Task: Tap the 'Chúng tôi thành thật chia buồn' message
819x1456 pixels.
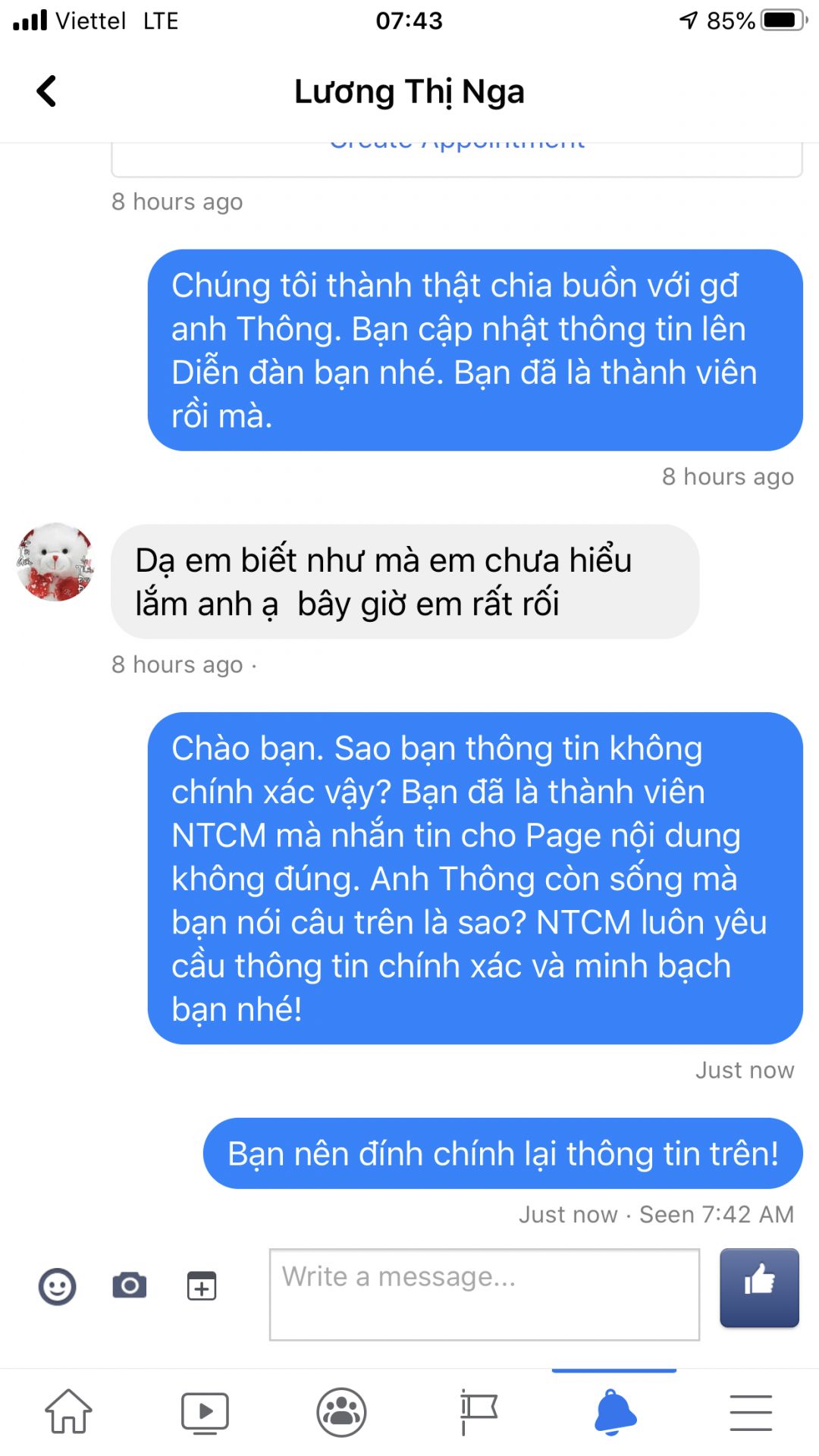Action: click(475, 350)
